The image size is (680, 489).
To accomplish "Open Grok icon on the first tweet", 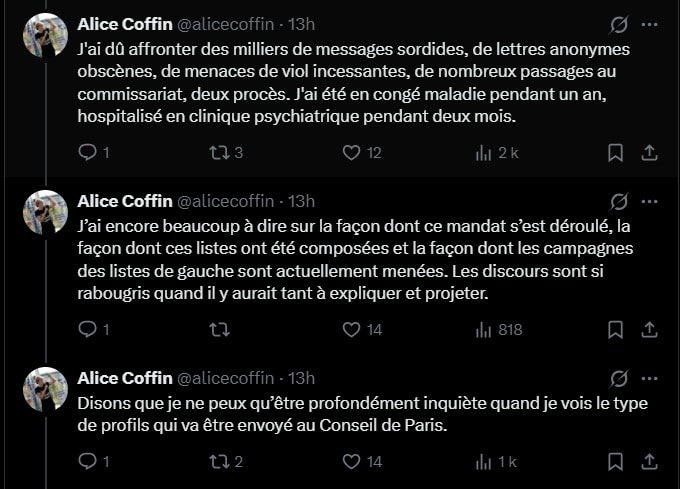I will coord(619,25).
